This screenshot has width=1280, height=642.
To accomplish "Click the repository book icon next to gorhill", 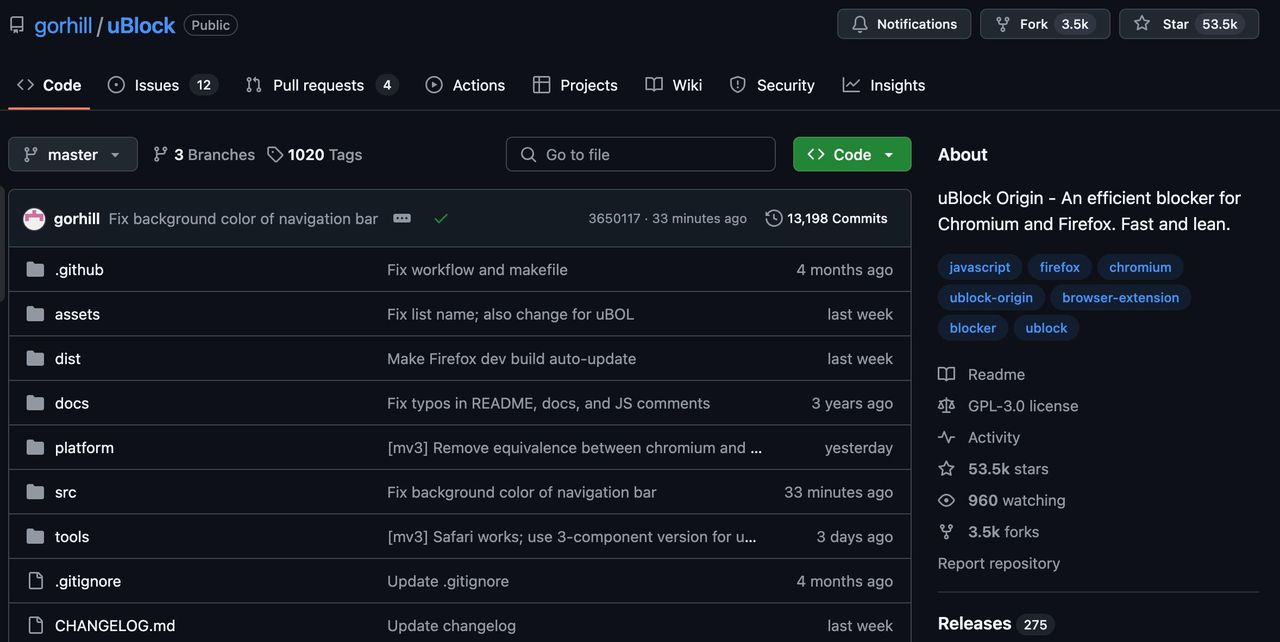I will point(15,23).
